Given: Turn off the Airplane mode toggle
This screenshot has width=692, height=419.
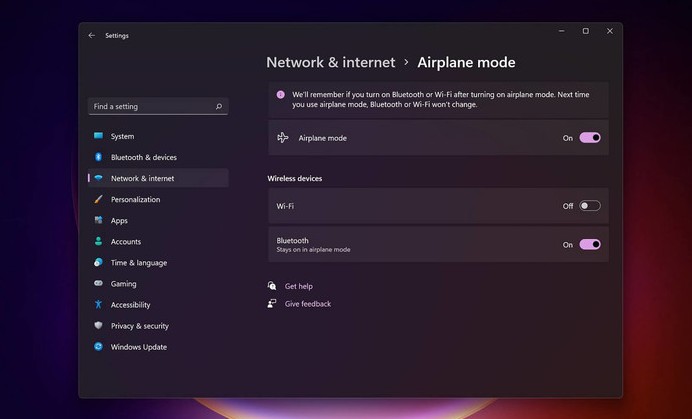Looking at the screenshot, I should [590, 138].
